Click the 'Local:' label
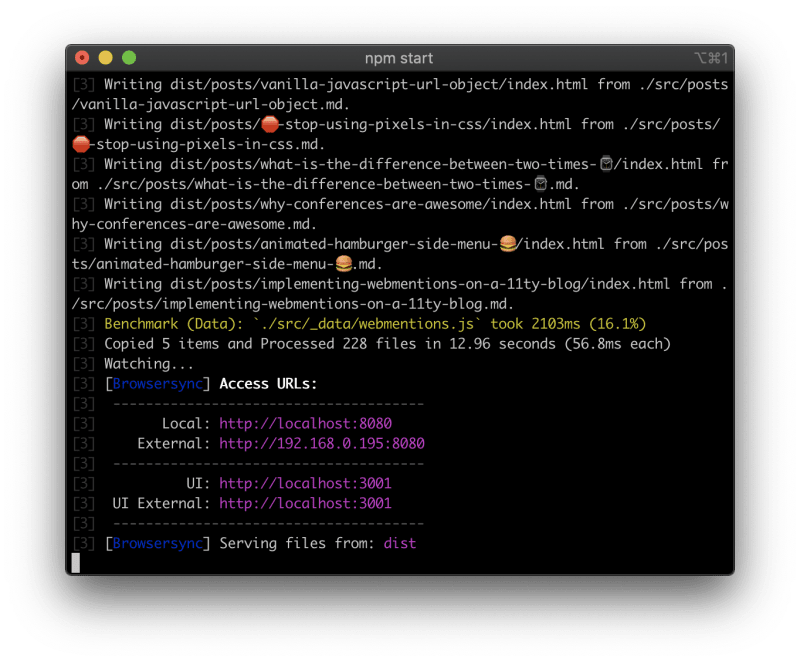This screenshot has height=662, width=800. [186, 423]
